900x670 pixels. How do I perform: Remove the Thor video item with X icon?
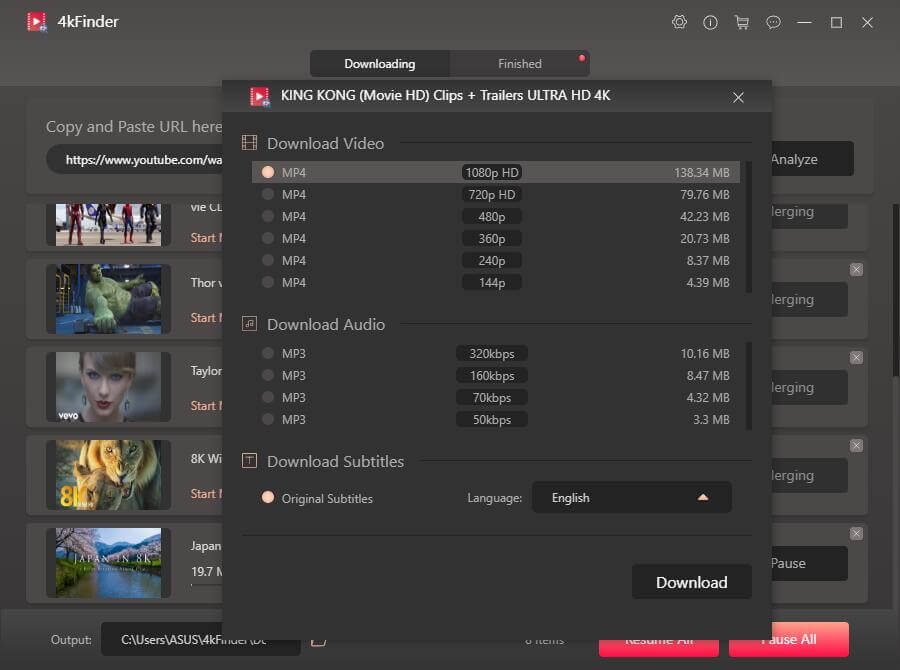click(x=856, y=270)
